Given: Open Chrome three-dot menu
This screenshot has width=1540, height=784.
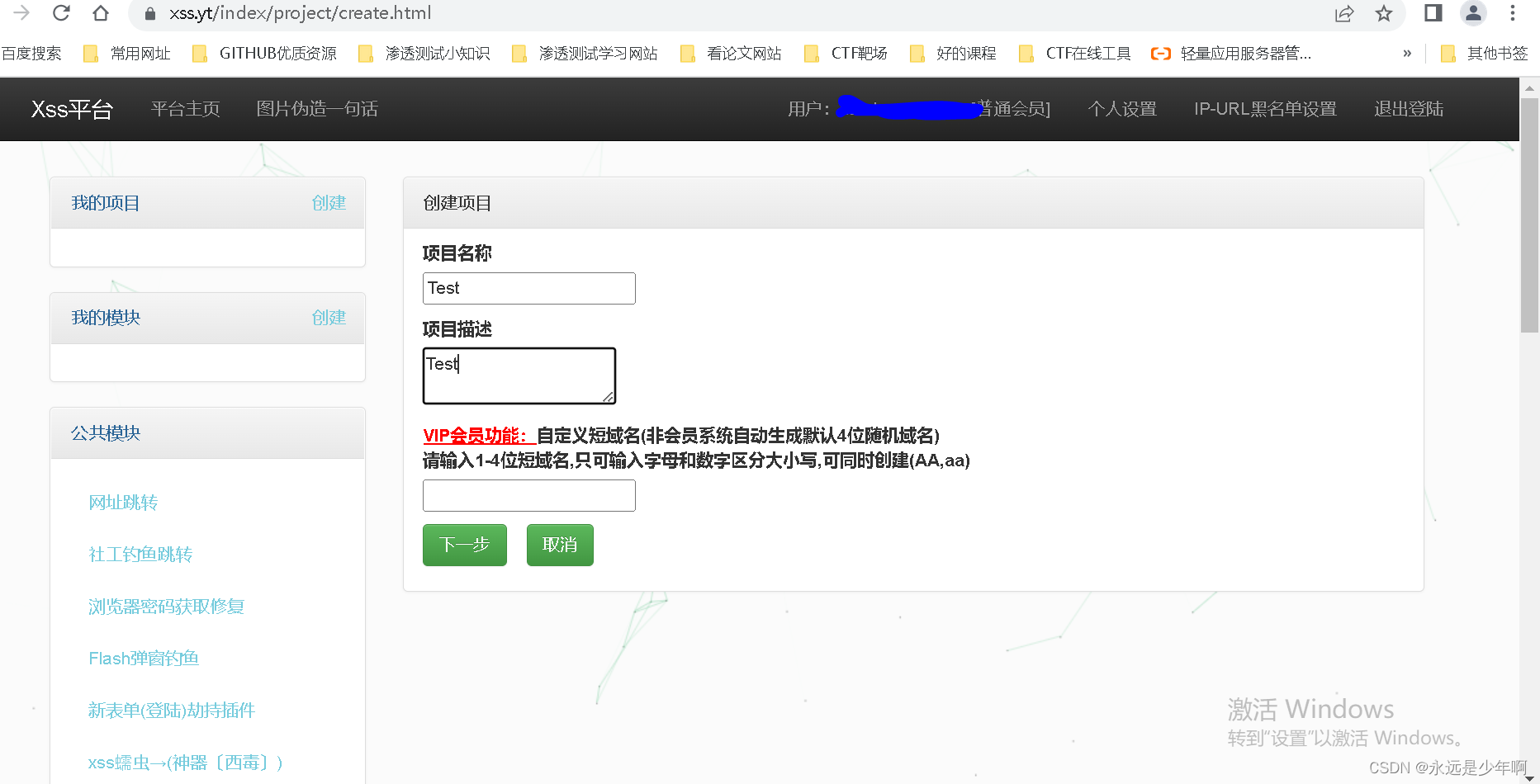Looking at the screenshot, I should click(x=1513, y=13).
